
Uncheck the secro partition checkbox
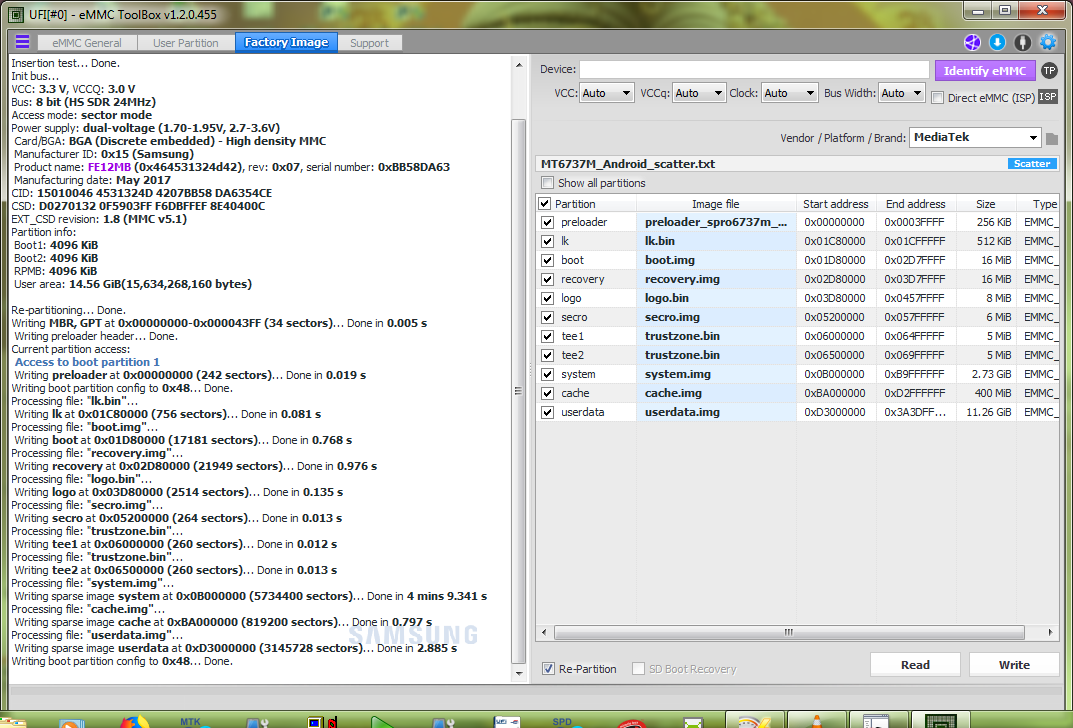(547, 317)
